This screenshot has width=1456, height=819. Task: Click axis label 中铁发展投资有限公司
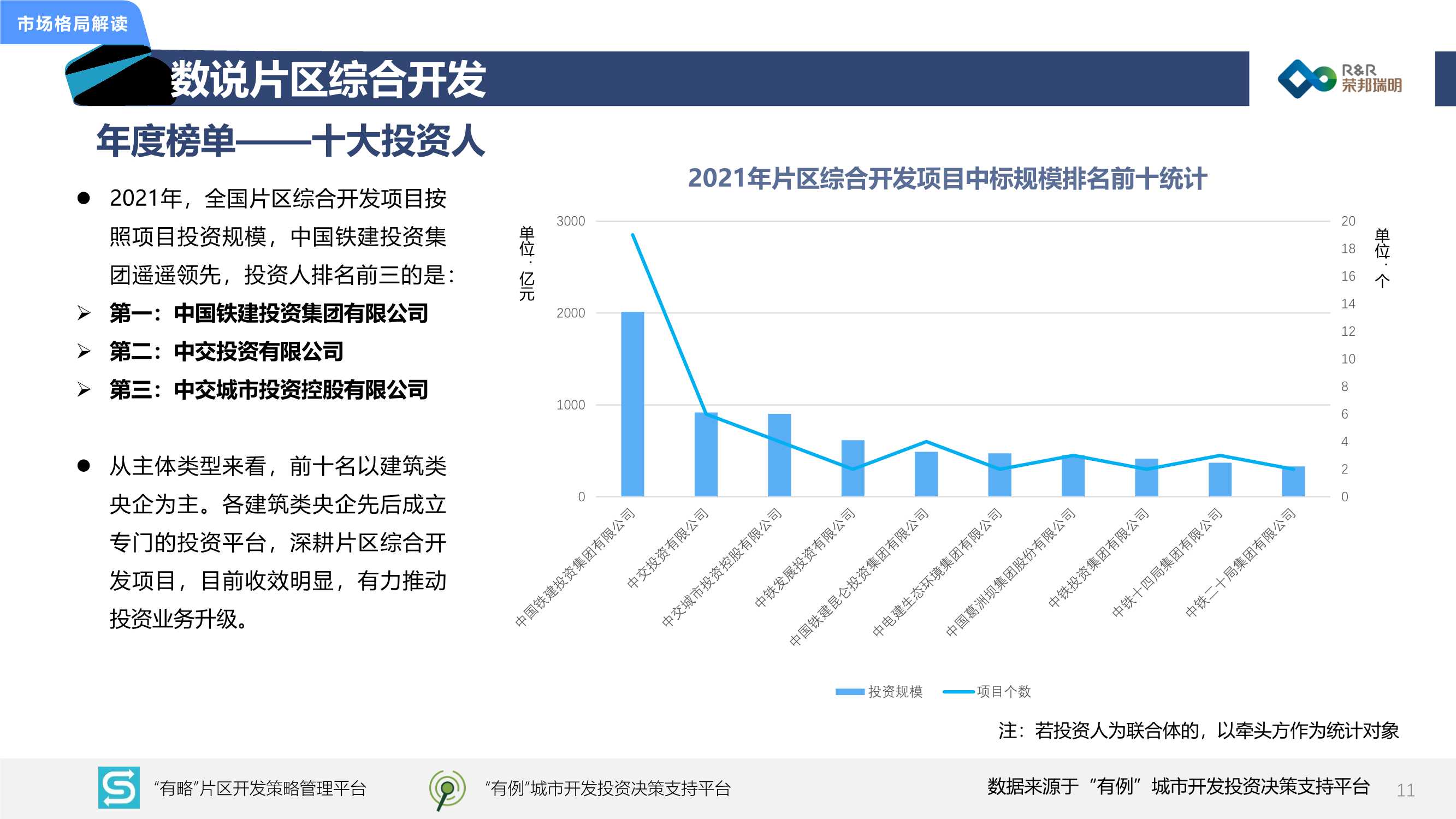point(805,558)
